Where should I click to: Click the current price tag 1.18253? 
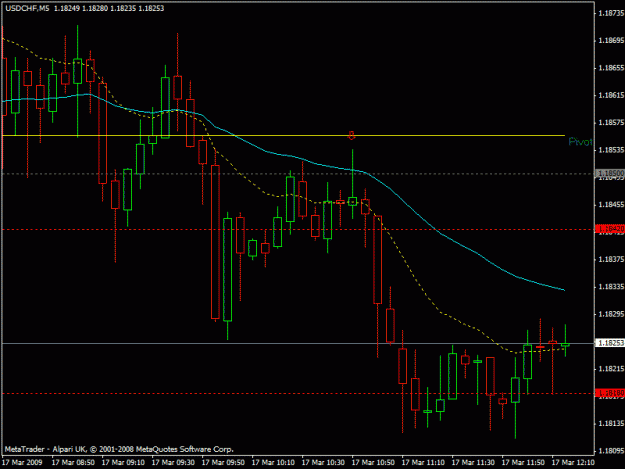tap(610, 343)
